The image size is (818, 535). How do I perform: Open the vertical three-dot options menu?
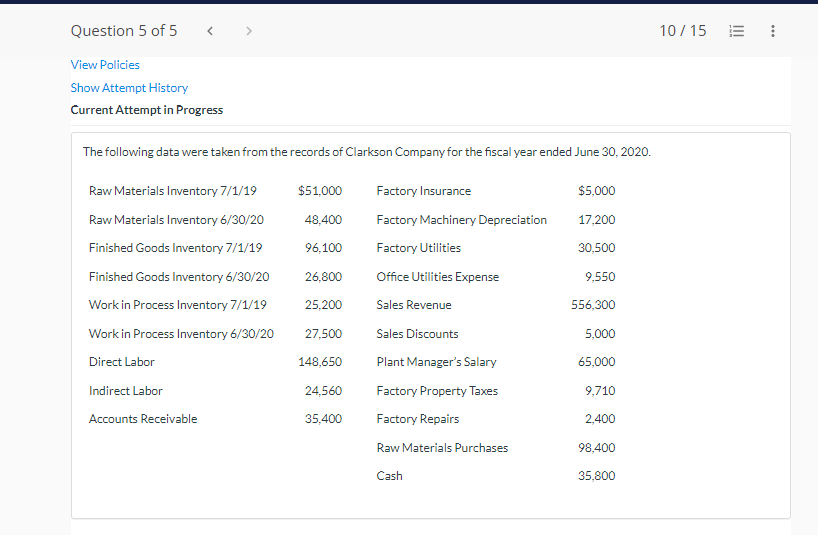(771, 31)
